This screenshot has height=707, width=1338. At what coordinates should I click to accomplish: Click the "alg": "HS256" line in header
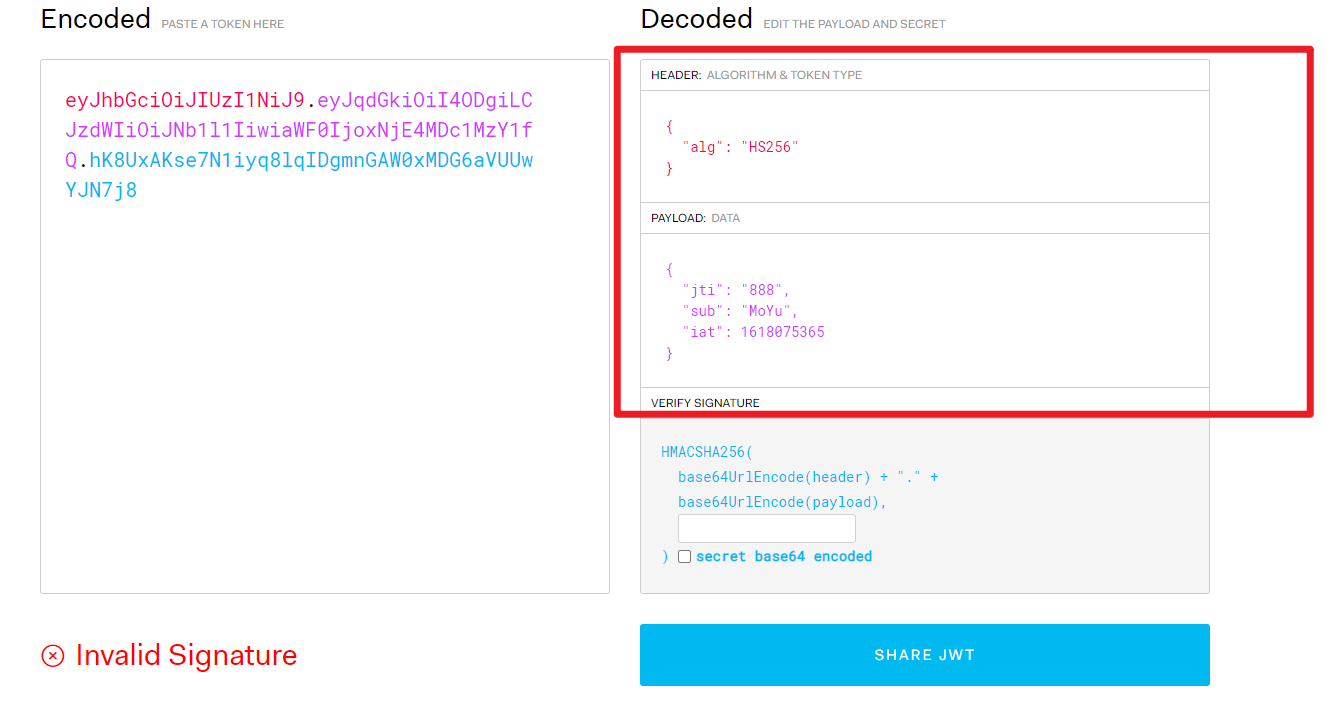(x=740, y=147)
